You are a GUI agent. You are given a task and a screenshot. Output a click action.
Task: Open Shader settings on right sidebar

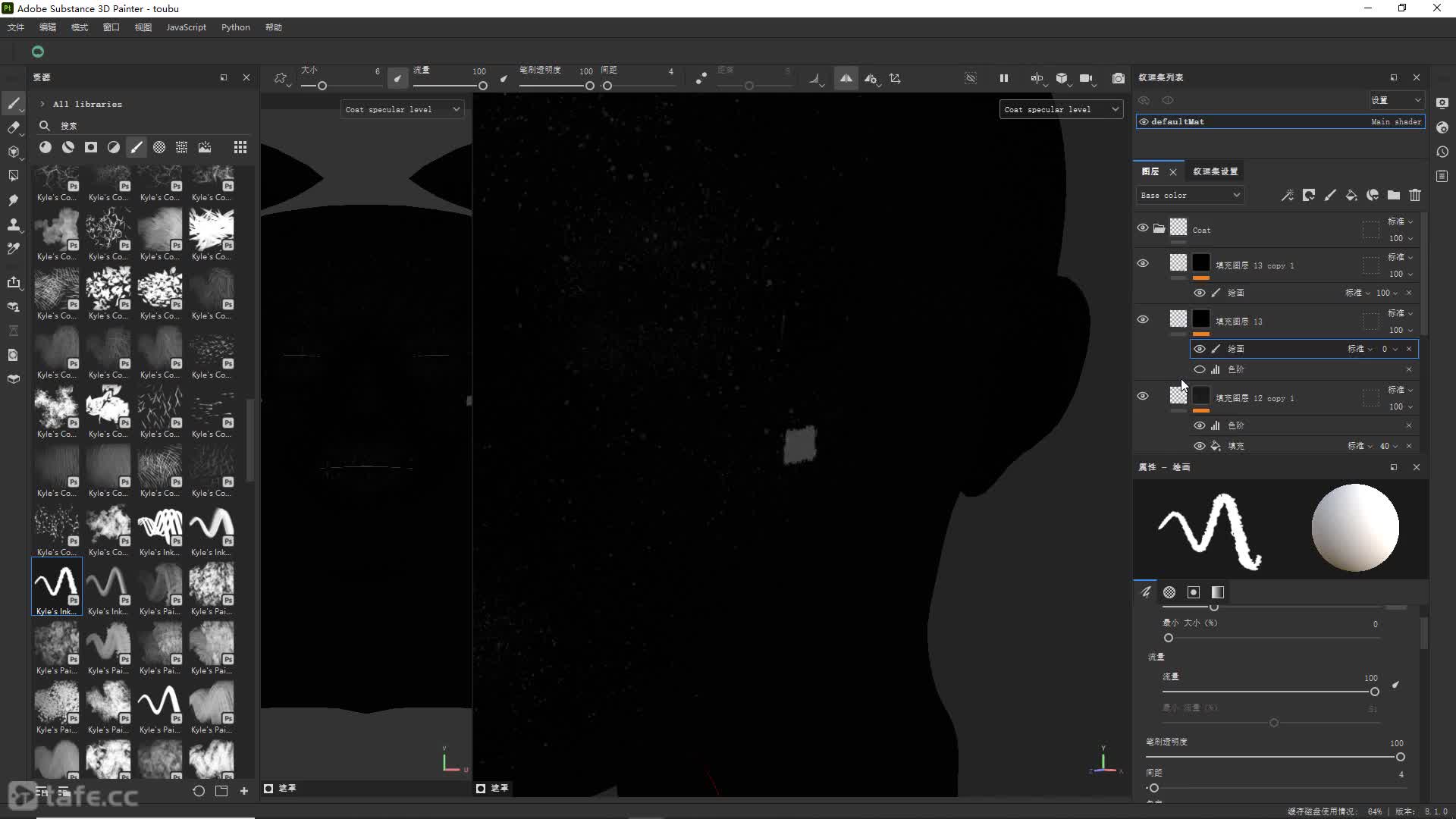[1442, 127]
